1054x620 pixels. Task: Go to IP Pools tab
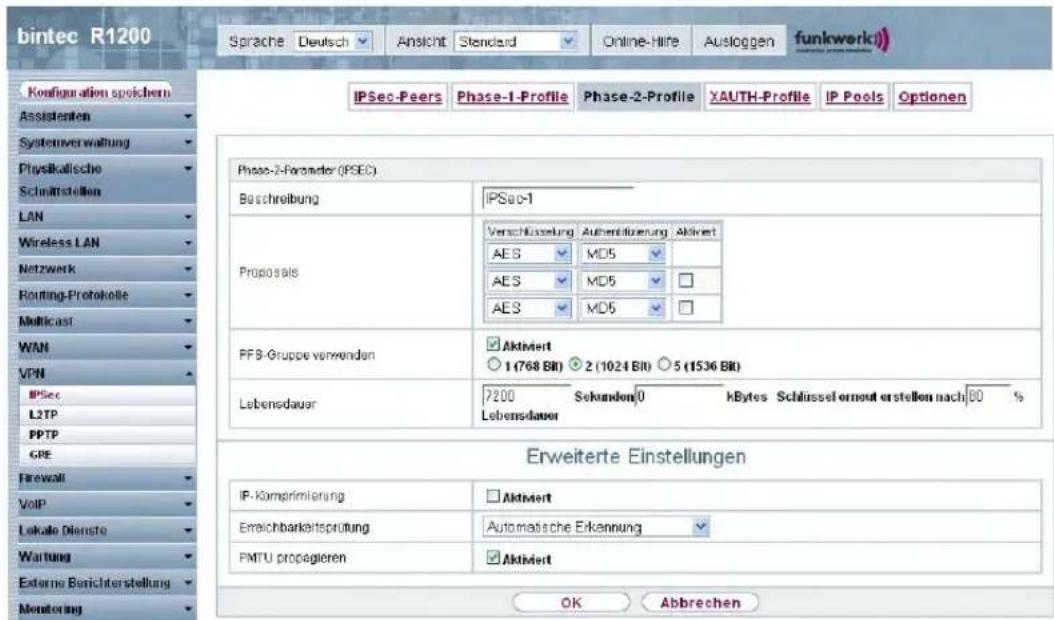pos(854,97)
